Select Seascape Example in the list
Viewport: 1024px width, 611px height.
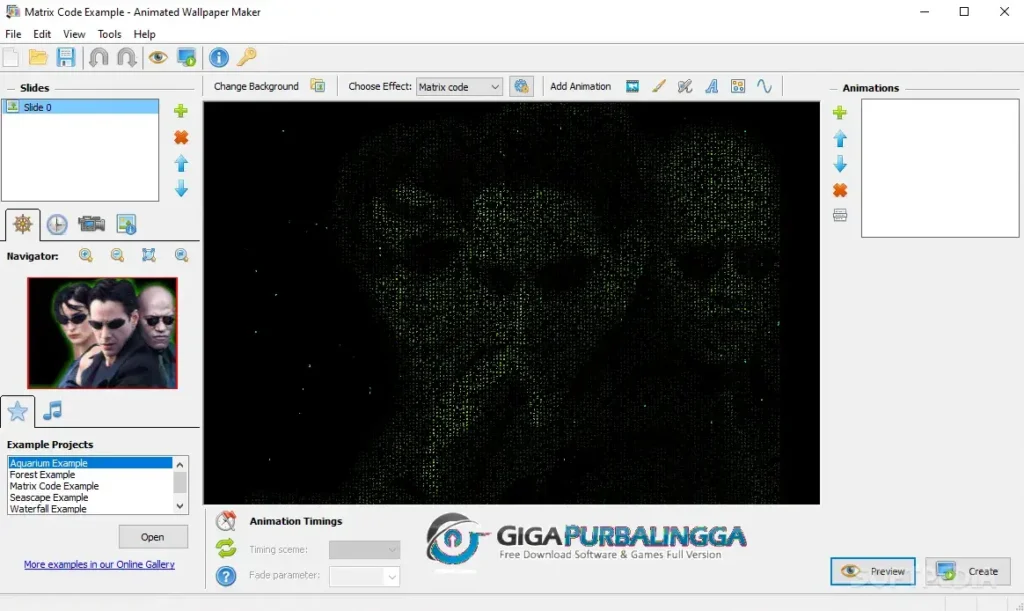(90, 497)
